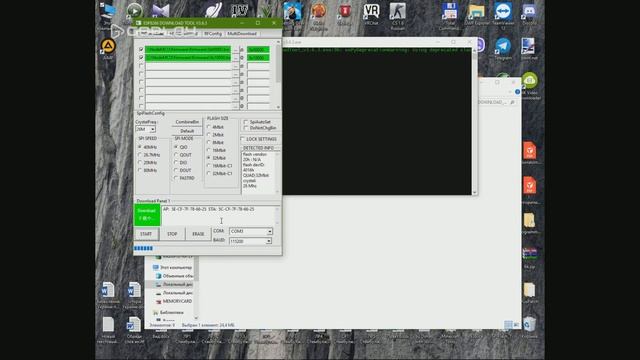Click the Default button
This screenshot has height=360, width=640.
click(187, 131)
